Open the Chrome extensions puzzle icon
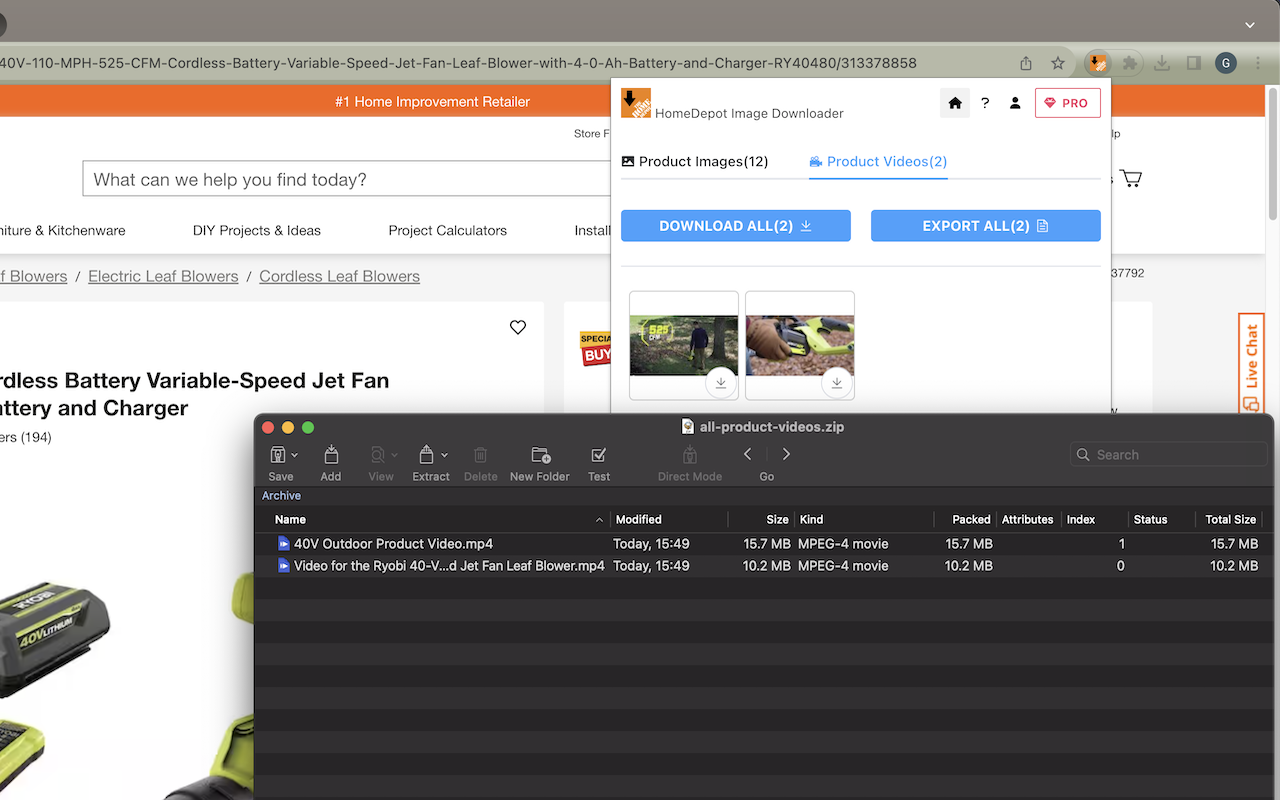Image resolution: width=1280 pixels, height=800 pixels. pos(1130,63)
